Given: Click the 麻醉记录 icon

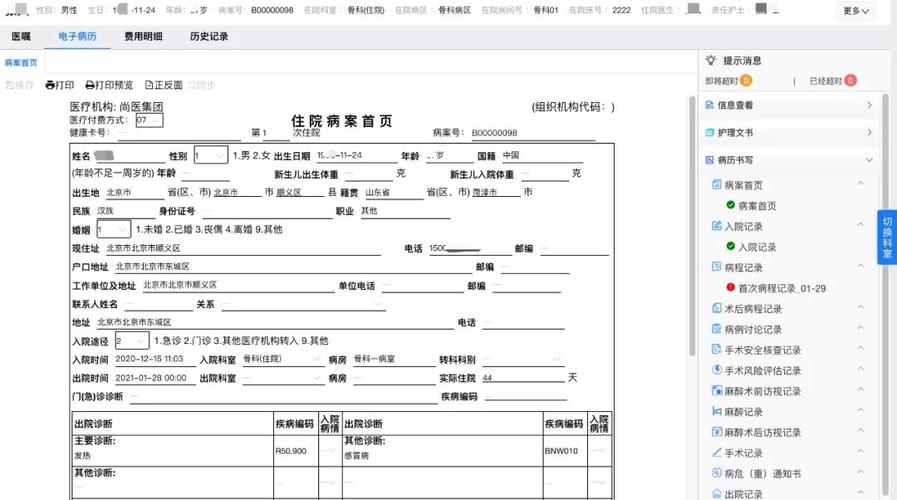Looking at the screenshot, I should point(716,411).
